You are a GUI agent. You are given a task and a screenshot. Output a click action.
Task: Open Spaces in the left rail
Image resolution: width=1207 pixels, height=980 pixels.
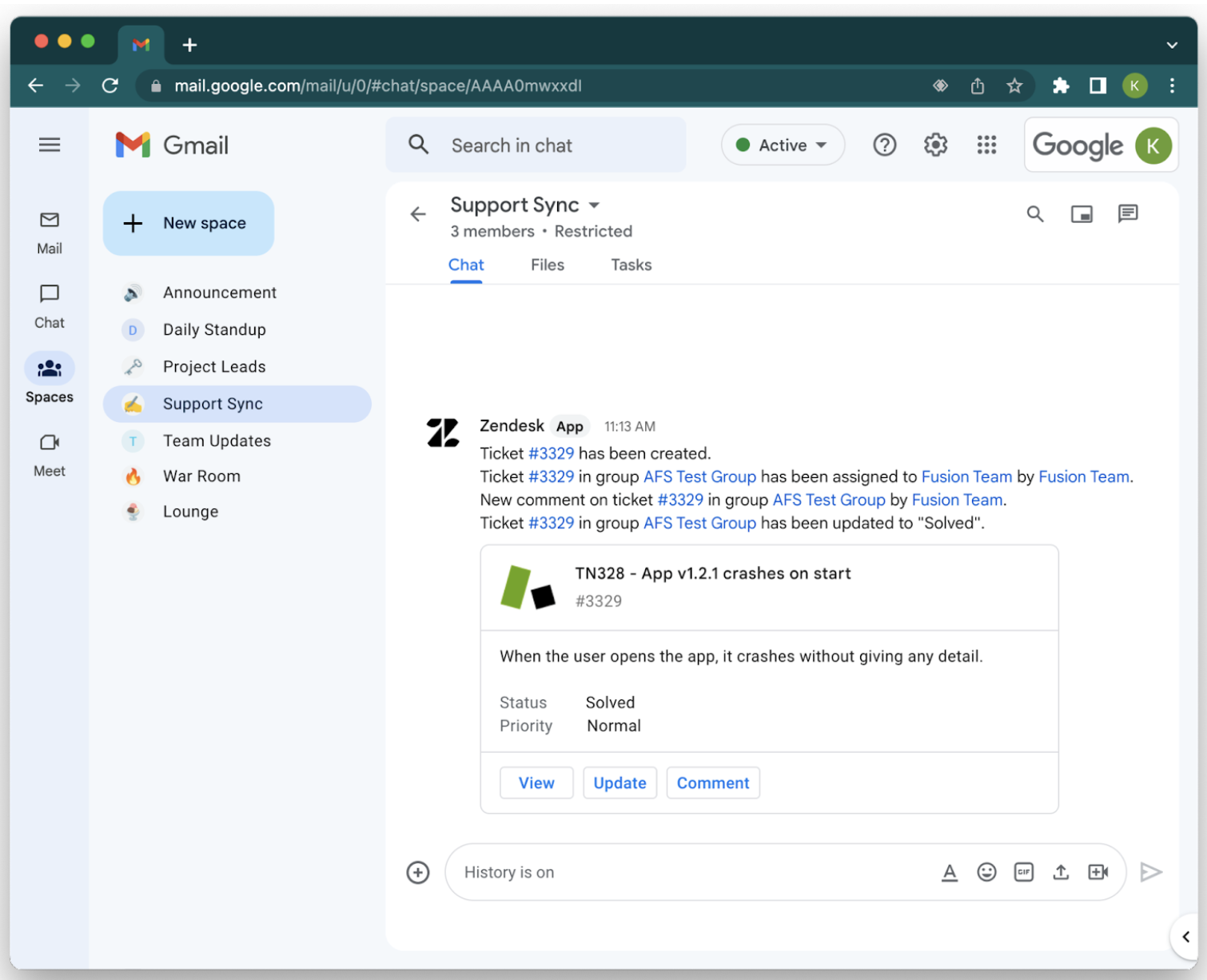50,379
